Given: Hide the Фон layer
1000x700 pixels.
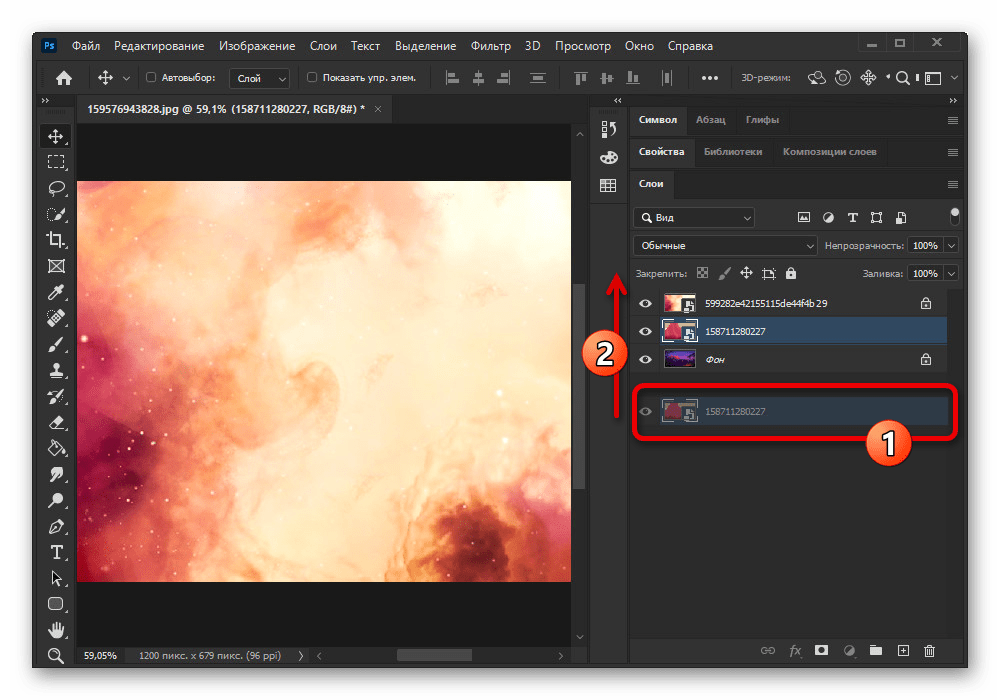Looking at the screenshot, I should click(645, 359).
